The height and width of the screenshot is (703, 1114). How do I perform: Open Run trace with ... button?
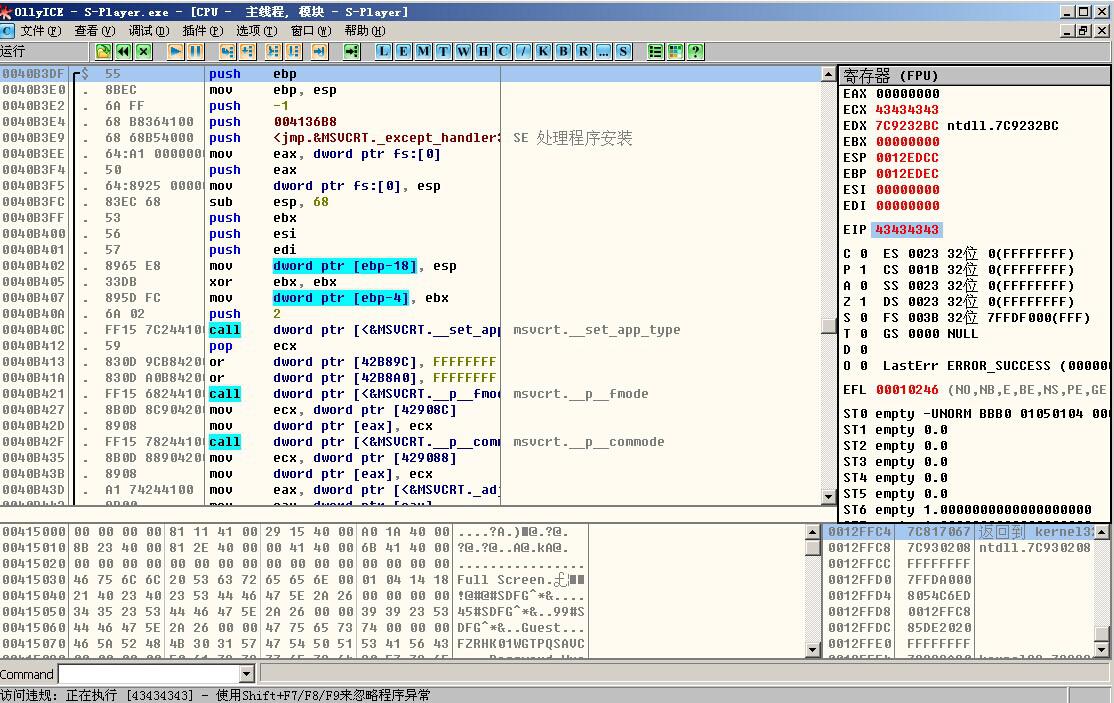click(x=602, y=51)
